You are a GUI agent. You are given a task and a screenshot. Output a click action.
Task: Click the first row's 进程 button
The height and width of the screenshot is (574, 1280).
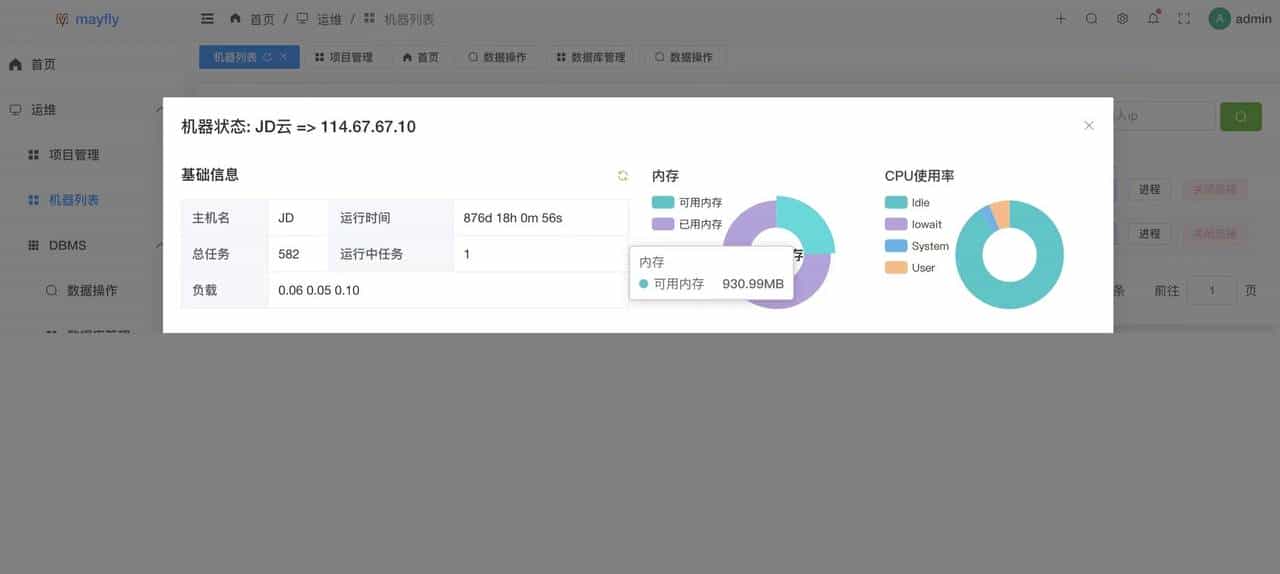pyautogui.click(x=1150, y=189)
